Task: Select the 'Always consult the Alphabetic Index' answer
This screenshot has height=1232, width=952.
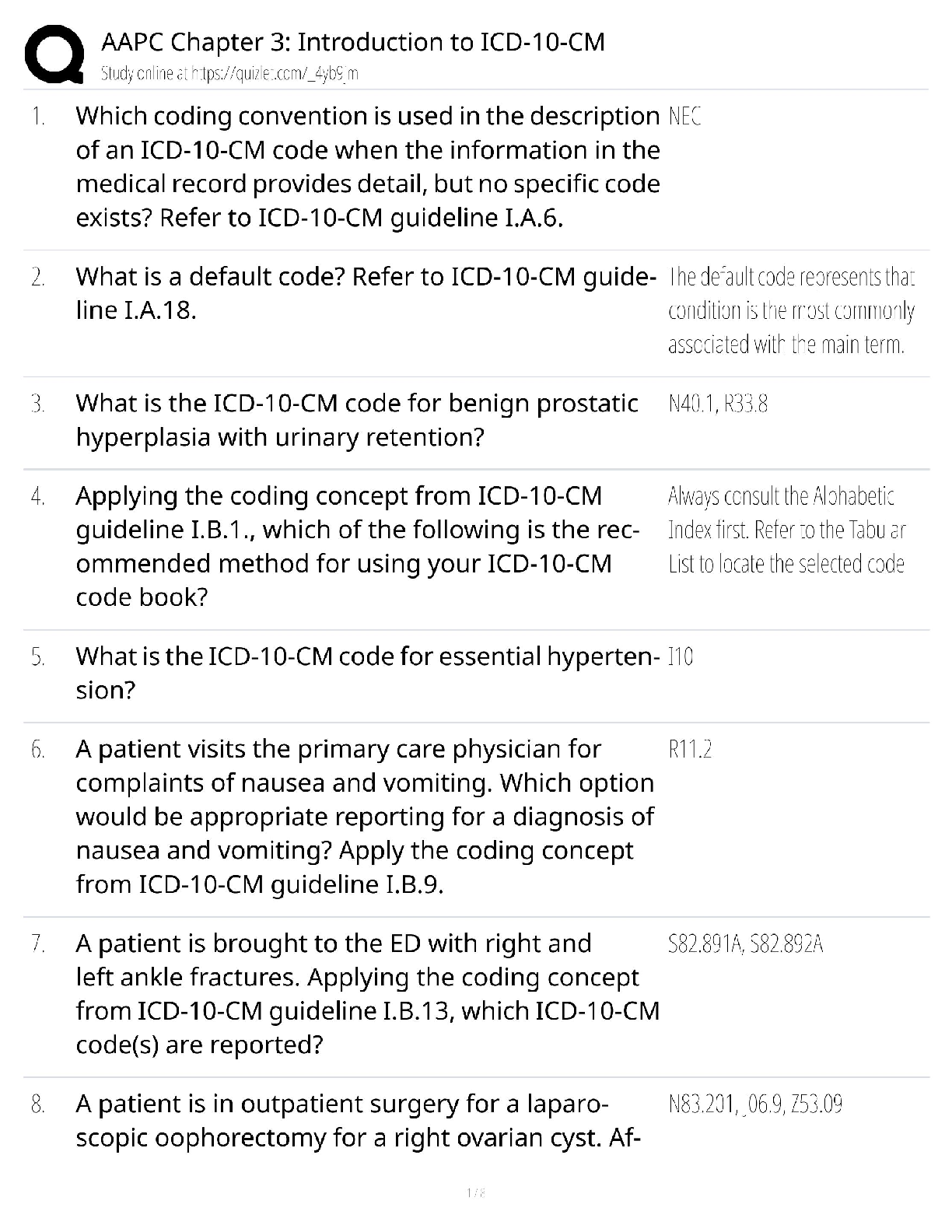Action: click(786, 530)
